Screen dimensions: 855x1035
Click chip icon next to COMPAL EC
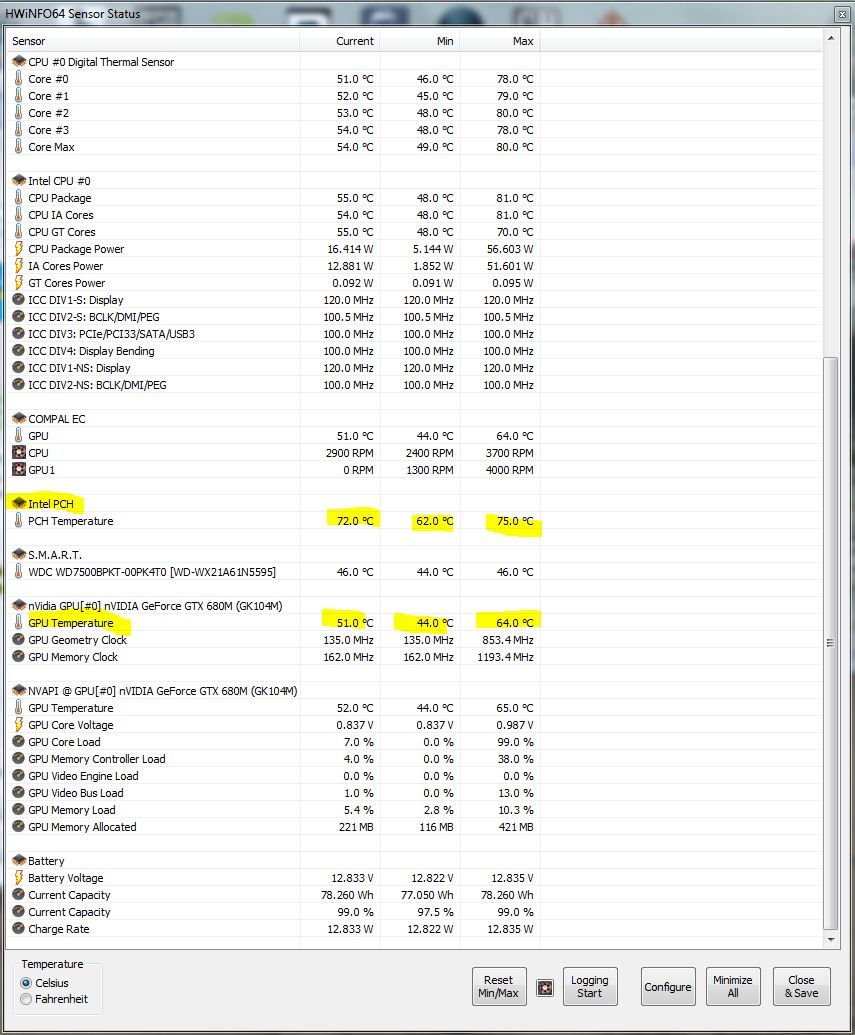19,418
